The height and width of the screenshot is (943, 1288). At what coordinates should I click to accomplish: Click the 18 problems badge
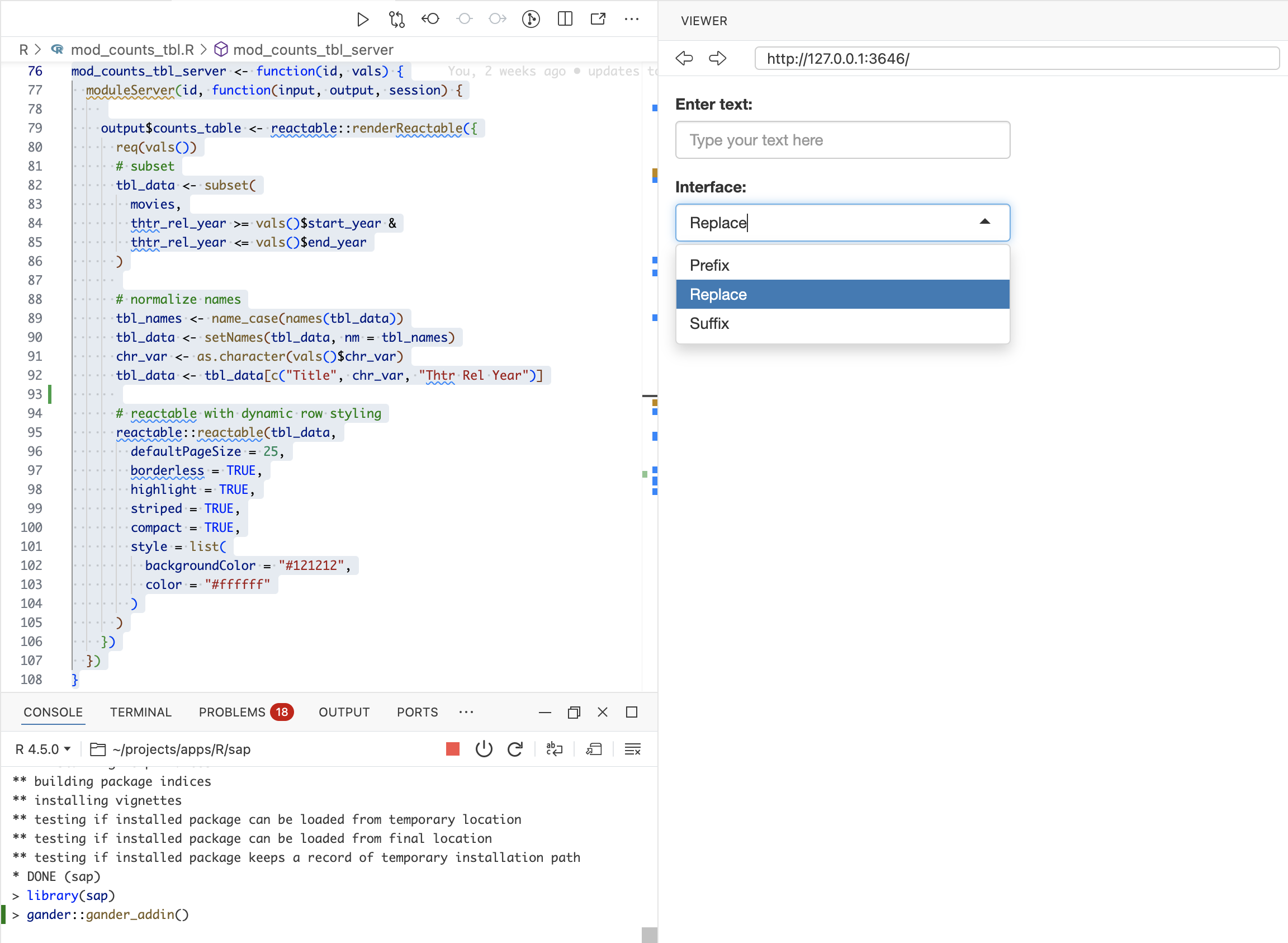282,712
